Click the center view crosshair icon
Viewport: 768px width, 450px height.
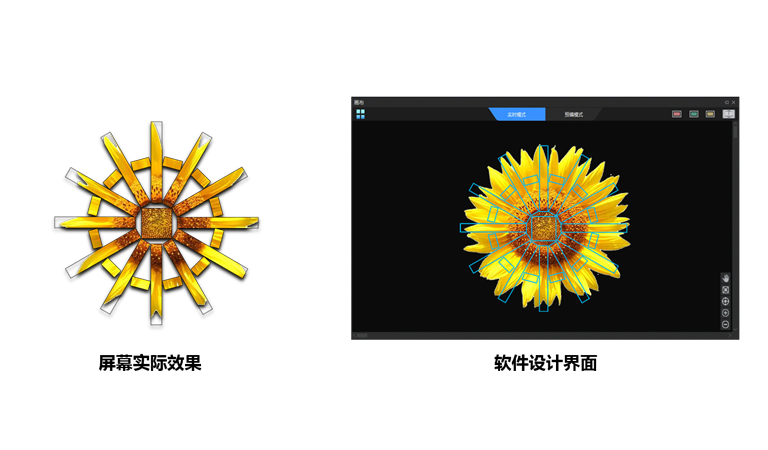[x=725, y=301]
